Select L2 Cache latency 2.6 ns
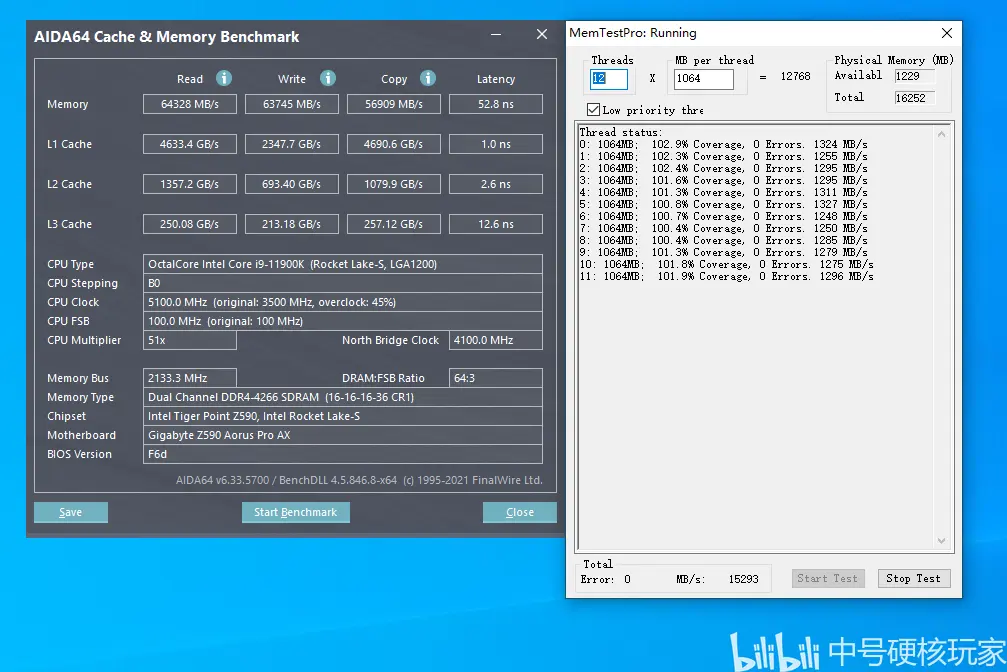 pos(496,184)
